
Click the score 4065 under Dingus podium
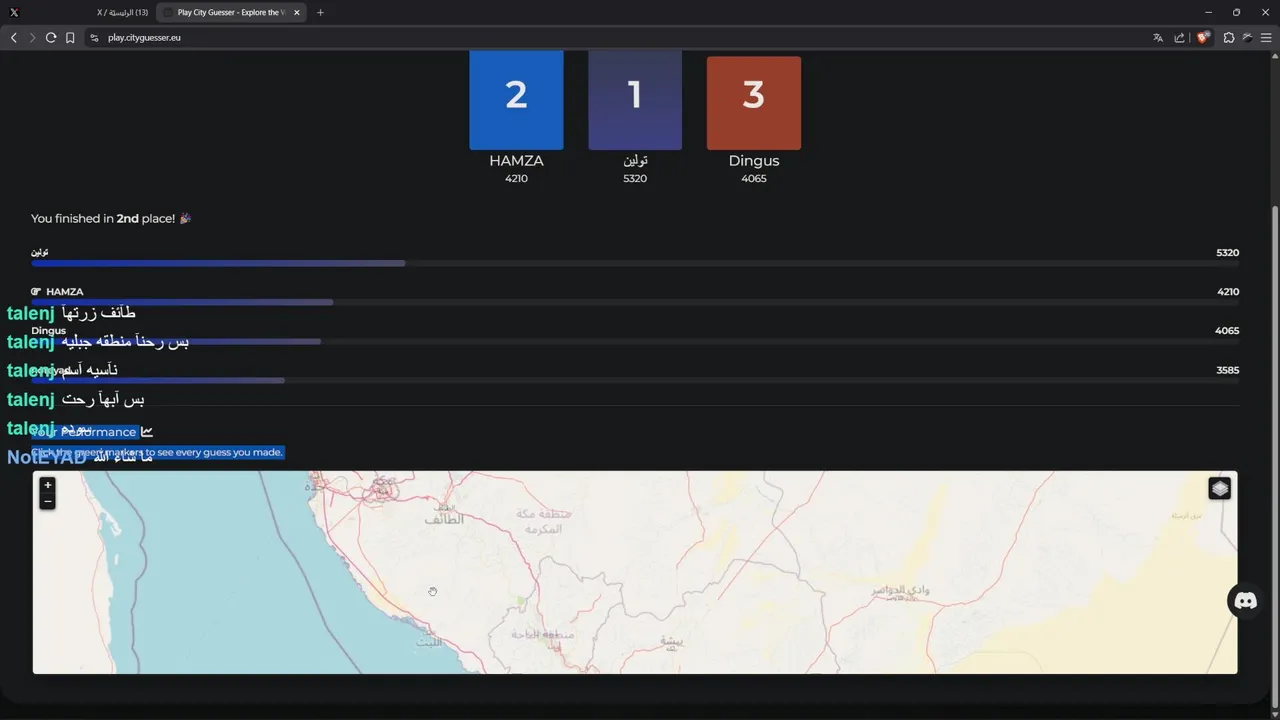tap(754, 179)
